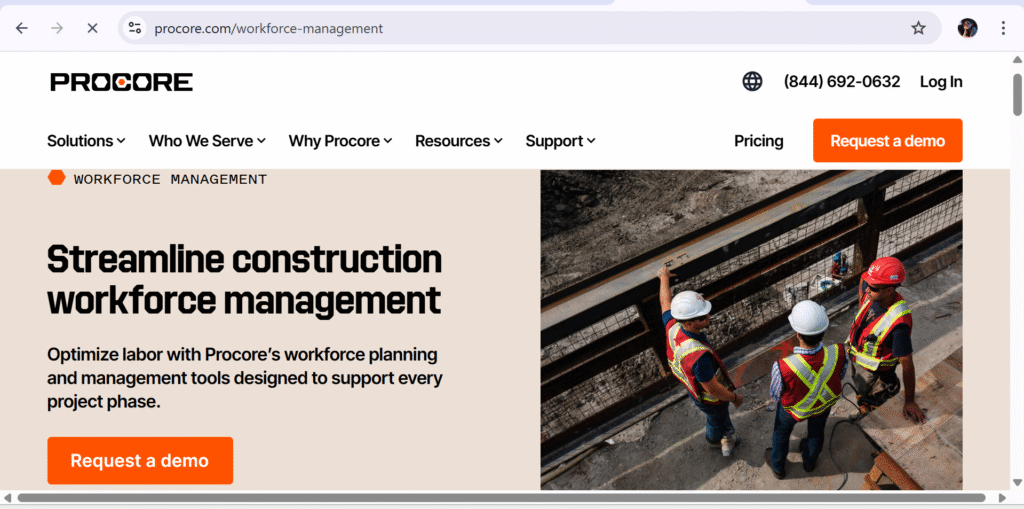The width and height of the screenshot is (1024, 509).
Task: Open site information icon in address bar
Action: 135,28
